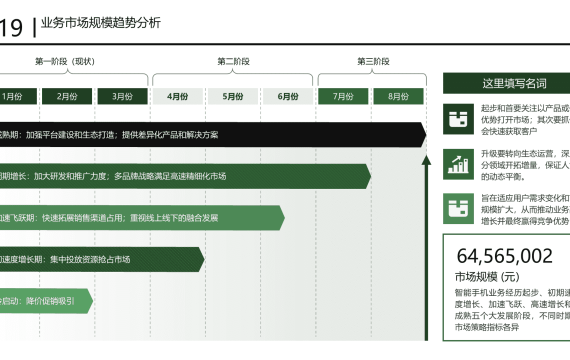Select the 3月份 month block
Image resolution: width=570 pixels, height=360 pixels.
tap(123, 96)
